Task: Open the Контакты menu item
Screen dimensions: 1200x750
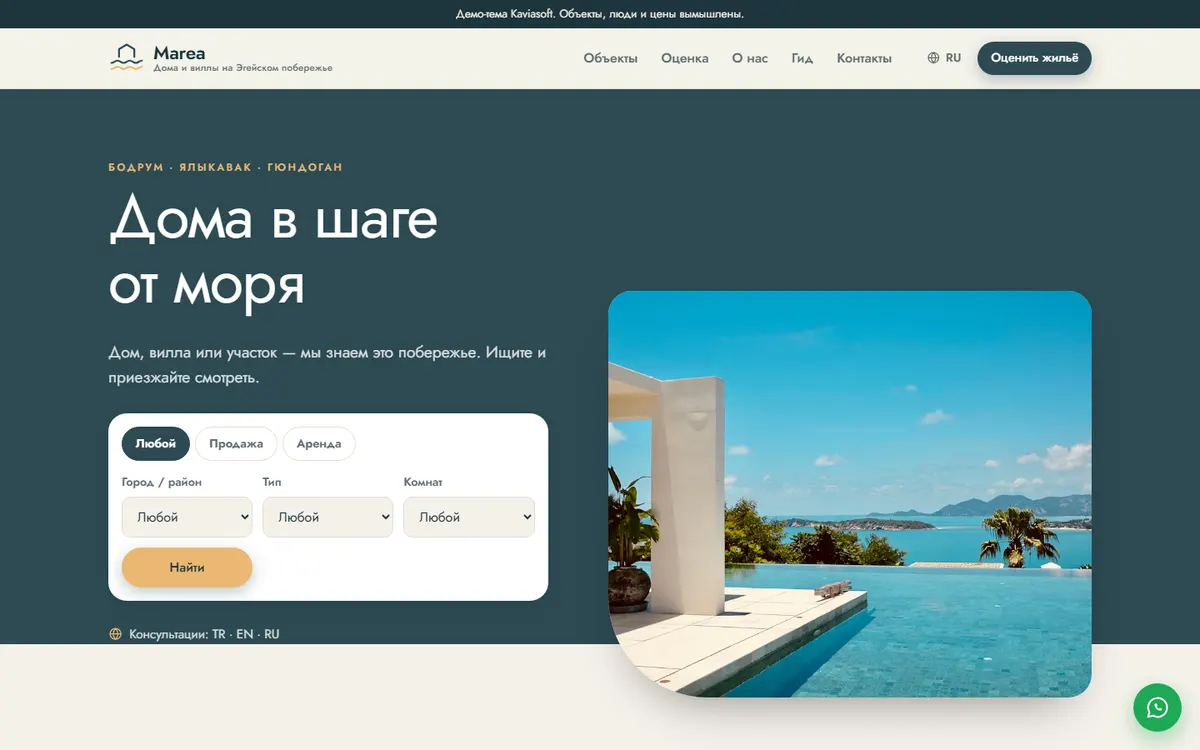Action: point(864,58)
